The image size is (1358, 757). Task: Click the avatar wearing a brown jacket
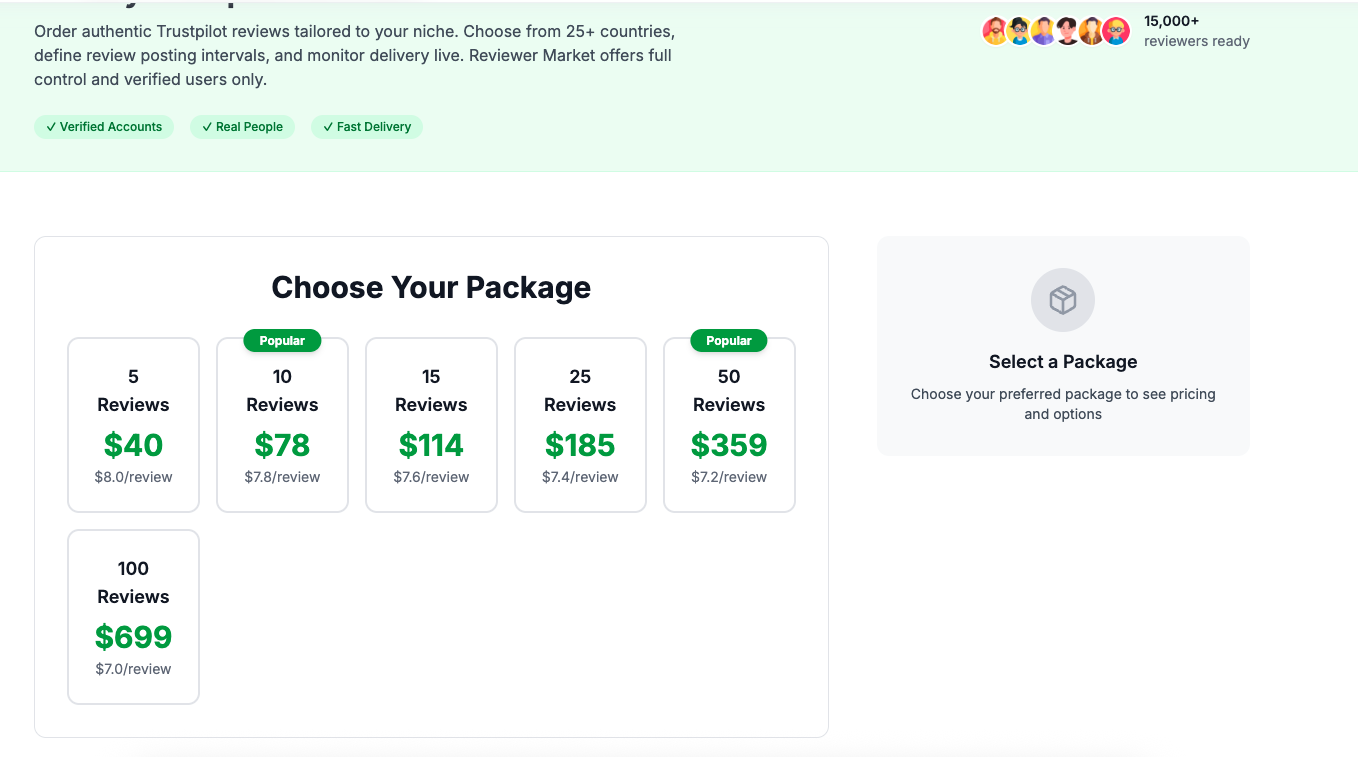tap(1091, 31)
